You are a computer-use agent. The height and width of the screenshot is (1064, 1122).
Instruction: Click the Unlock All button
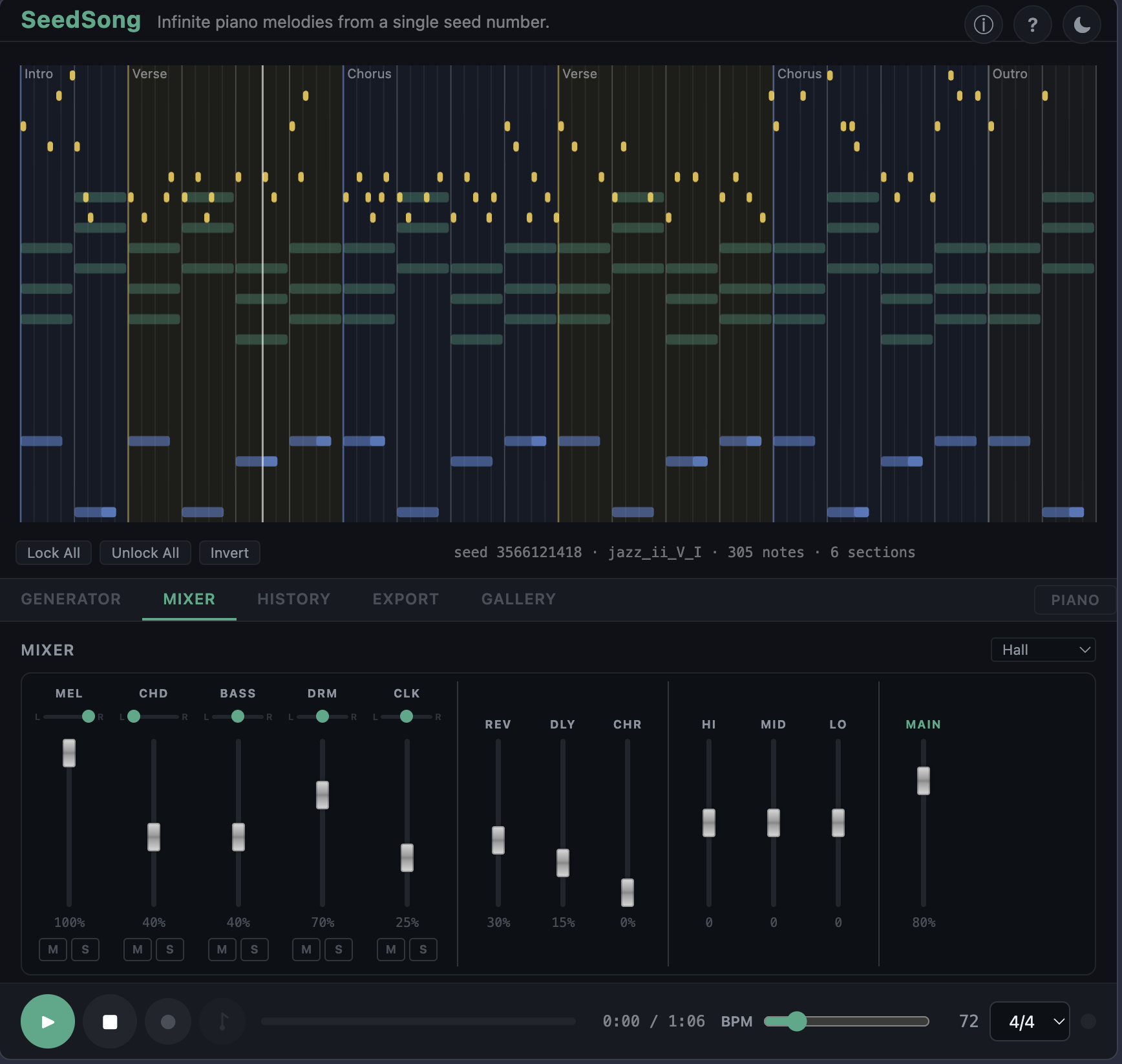[145, 553]
